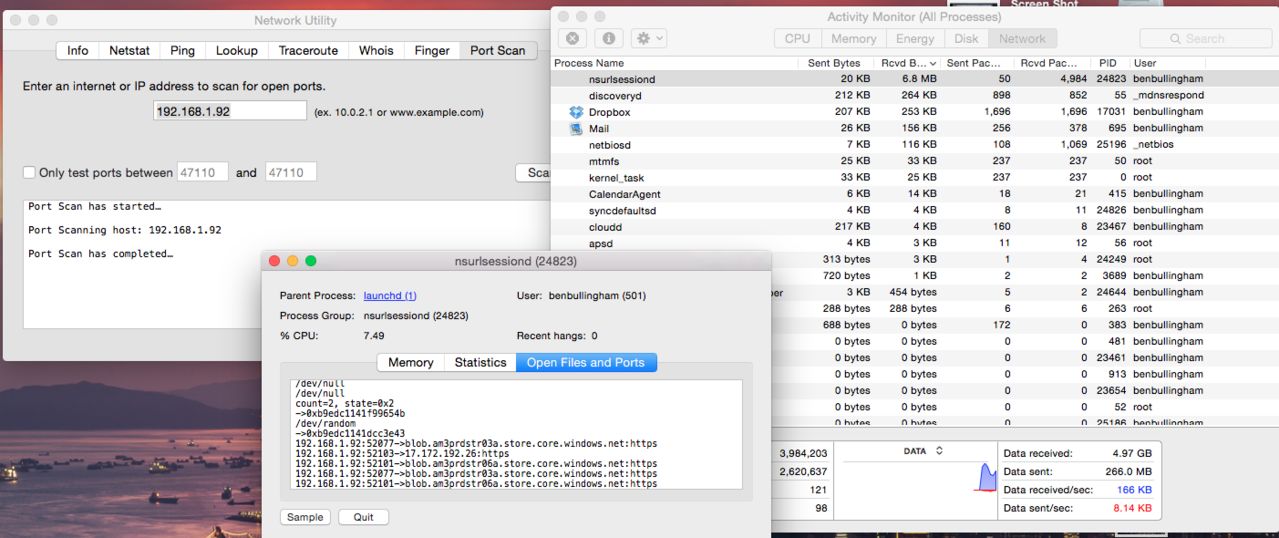This screenshot has height=538, width=1279.
Task: Click the Screen Shot desktop file label
Action: coord(1044,4)
